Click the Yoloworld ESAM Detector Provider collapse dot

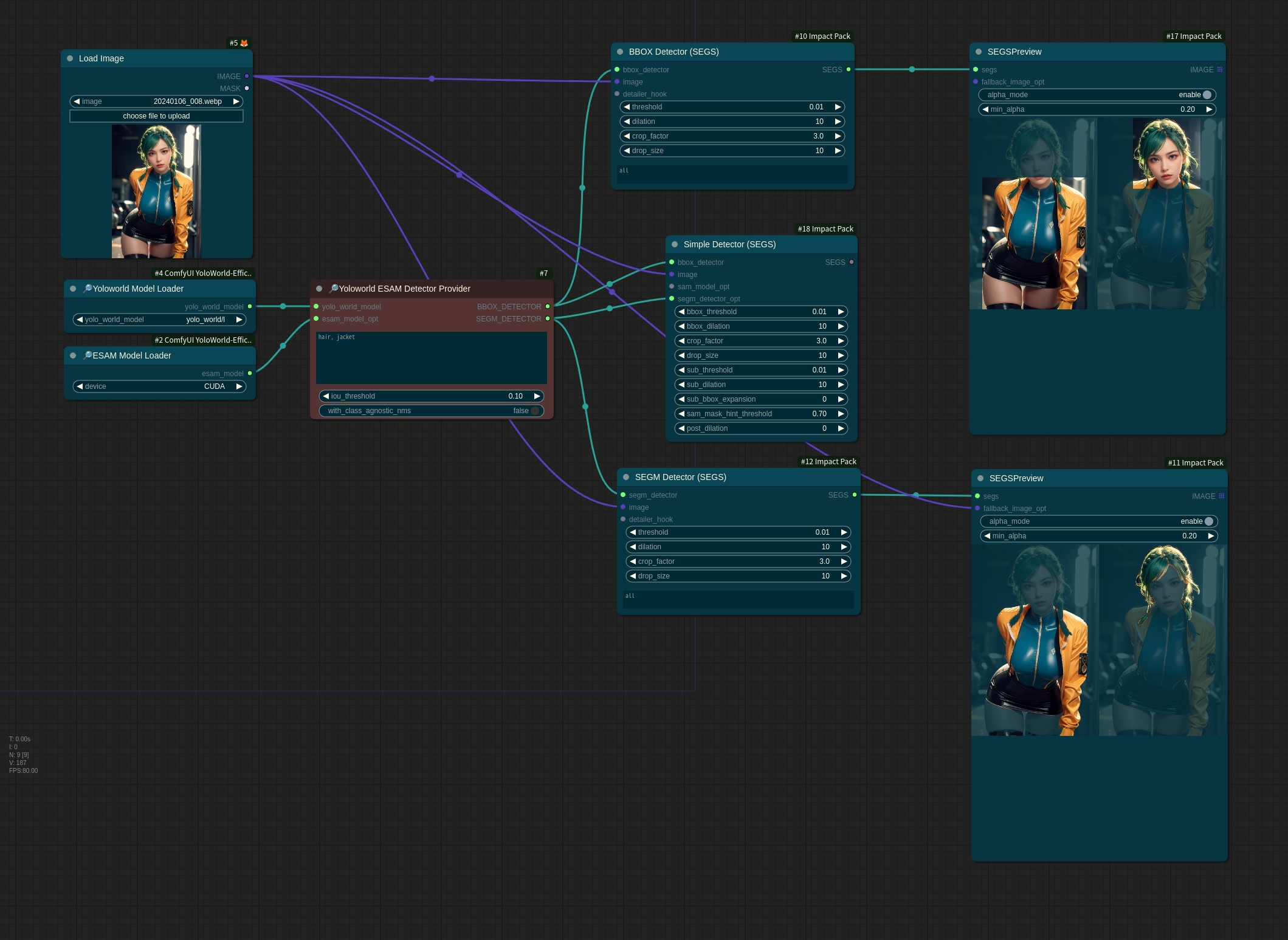[x=319, y=289]
